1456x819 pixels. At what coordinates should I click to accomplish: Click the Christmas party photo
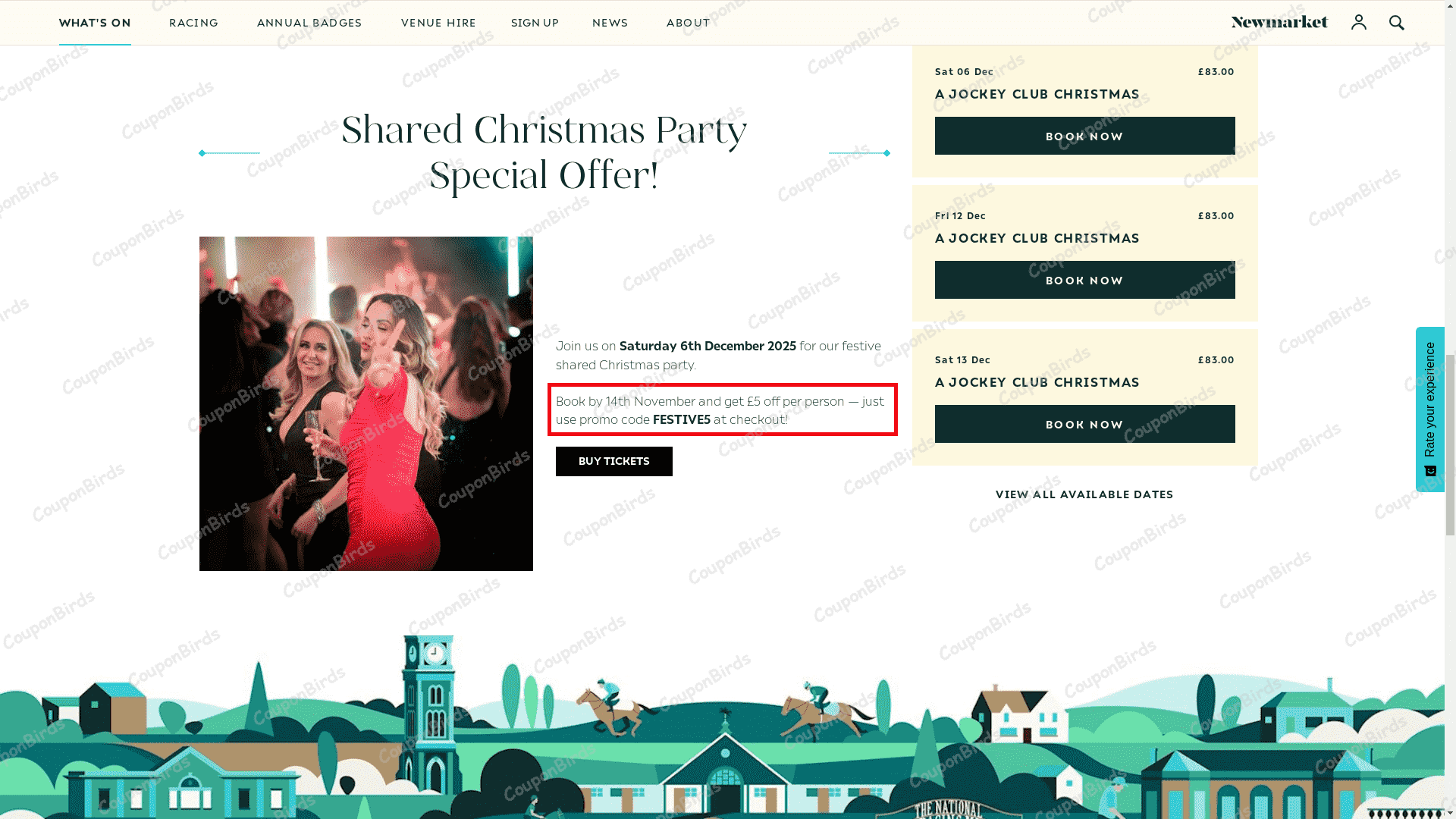point(366,403)
